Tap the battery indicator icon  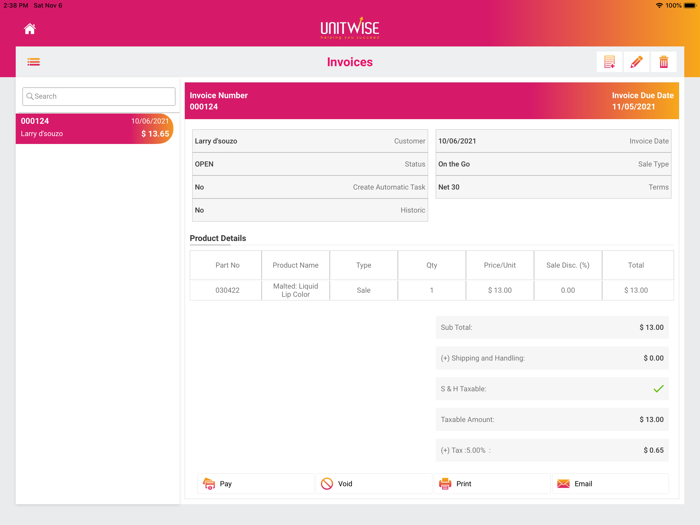[690, 5]
